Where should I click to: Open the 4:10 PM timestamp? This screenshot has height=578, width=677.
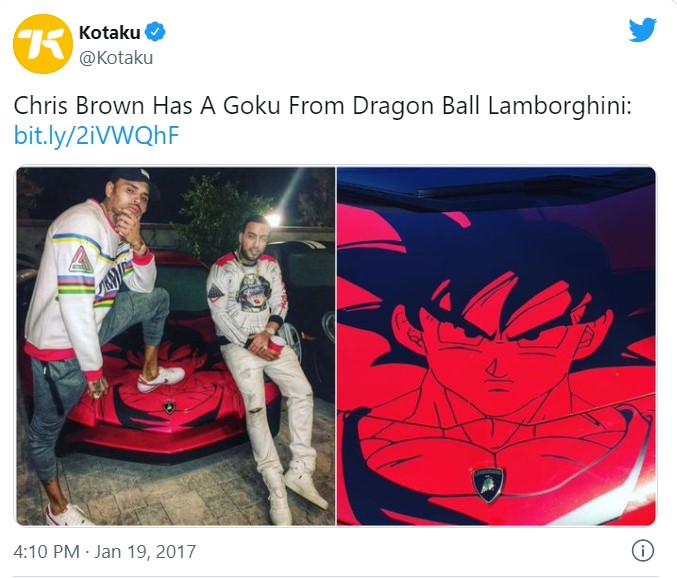click(47, 551)
